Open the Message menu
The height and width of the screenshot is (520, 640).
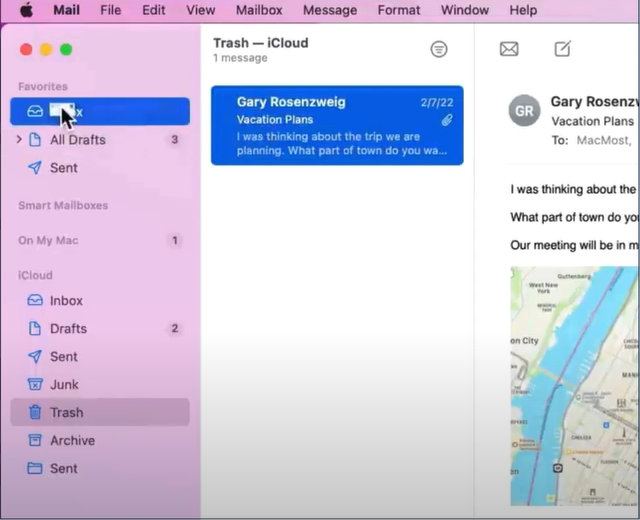[x=330, y=10]
